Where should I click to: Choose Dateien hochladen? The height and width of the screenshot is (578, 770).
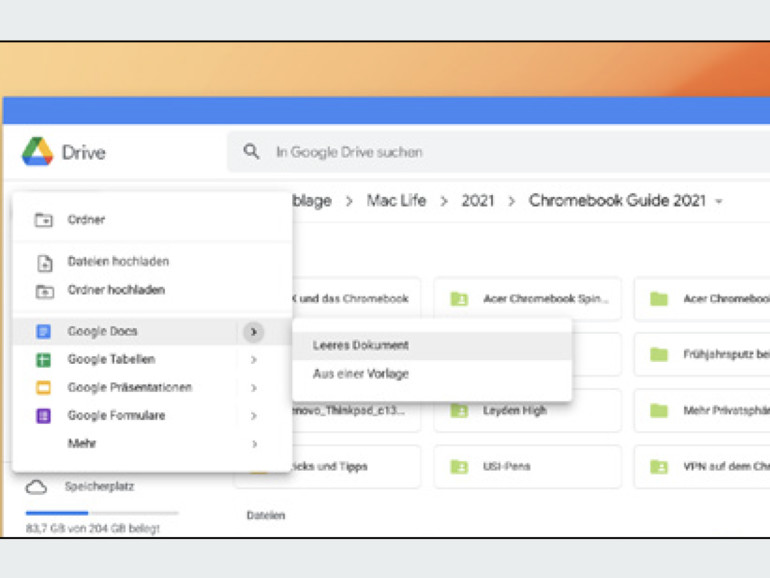[152, 262]
